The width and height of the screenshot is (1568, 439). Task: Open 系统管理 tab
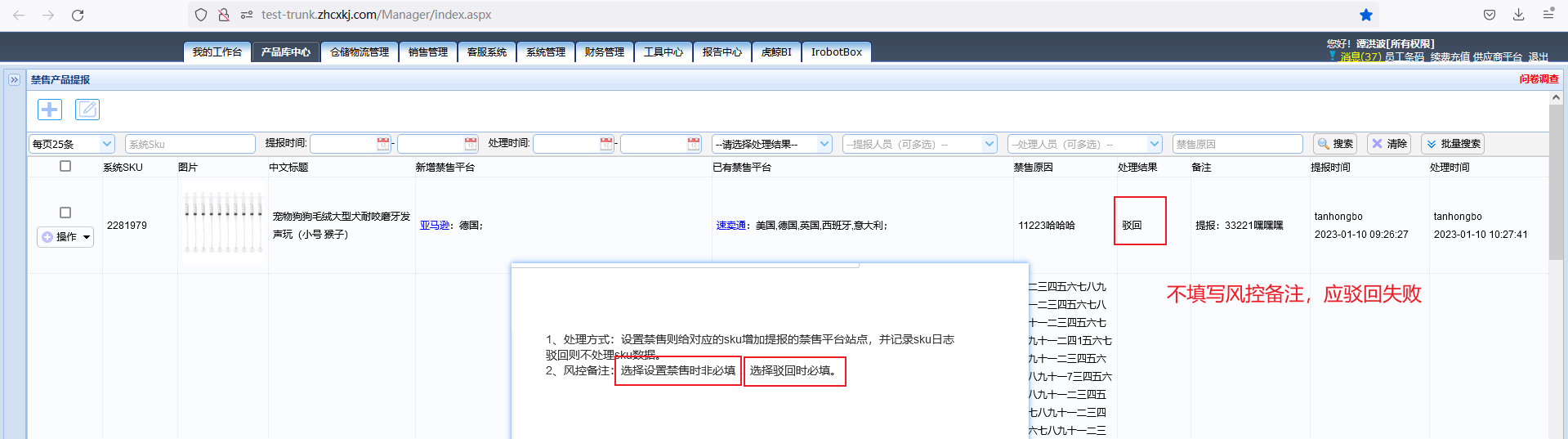(x=546, y=52)
